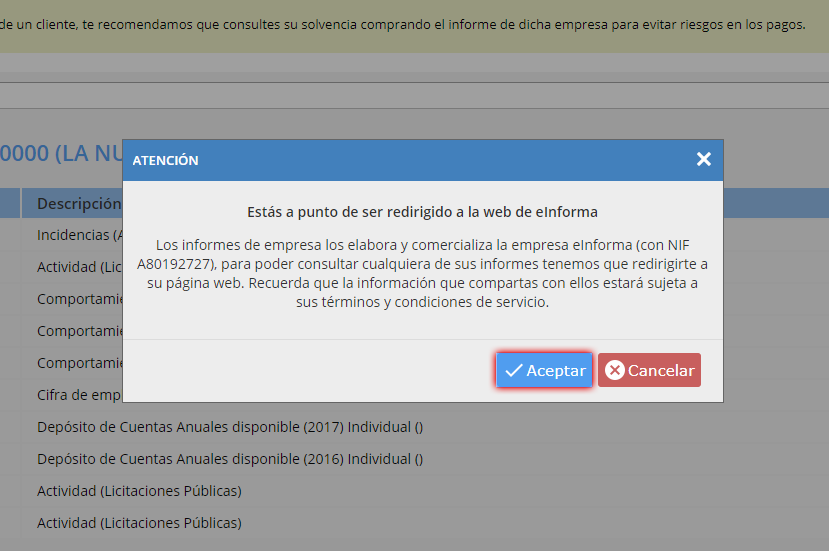829x551 pixels.
Task: Click the solvency recommendation banner text
Action: point(403,24)
